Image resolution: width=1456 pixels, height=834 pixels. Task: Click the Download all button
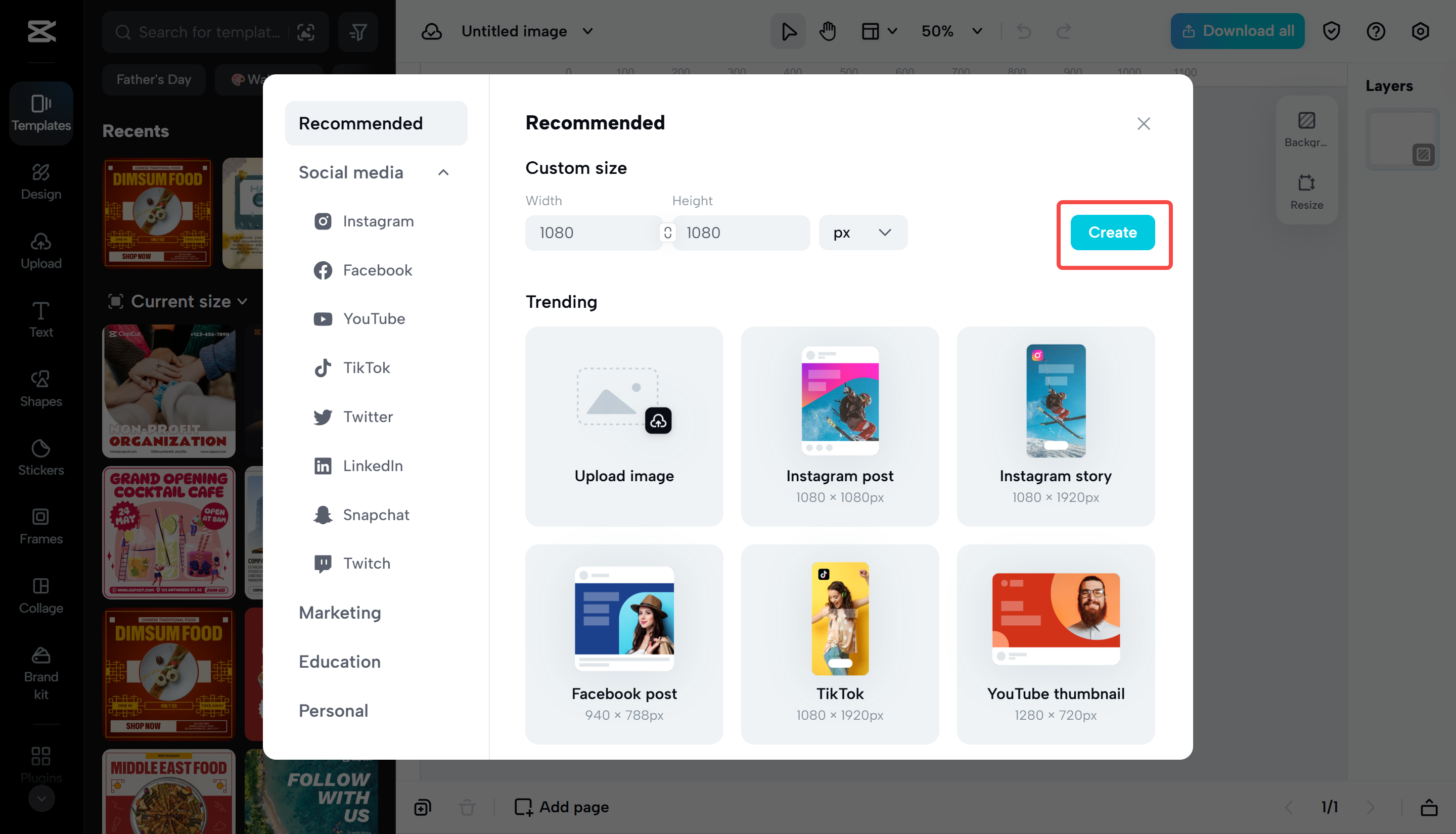pyautogui.click(x=1237, y=31)
